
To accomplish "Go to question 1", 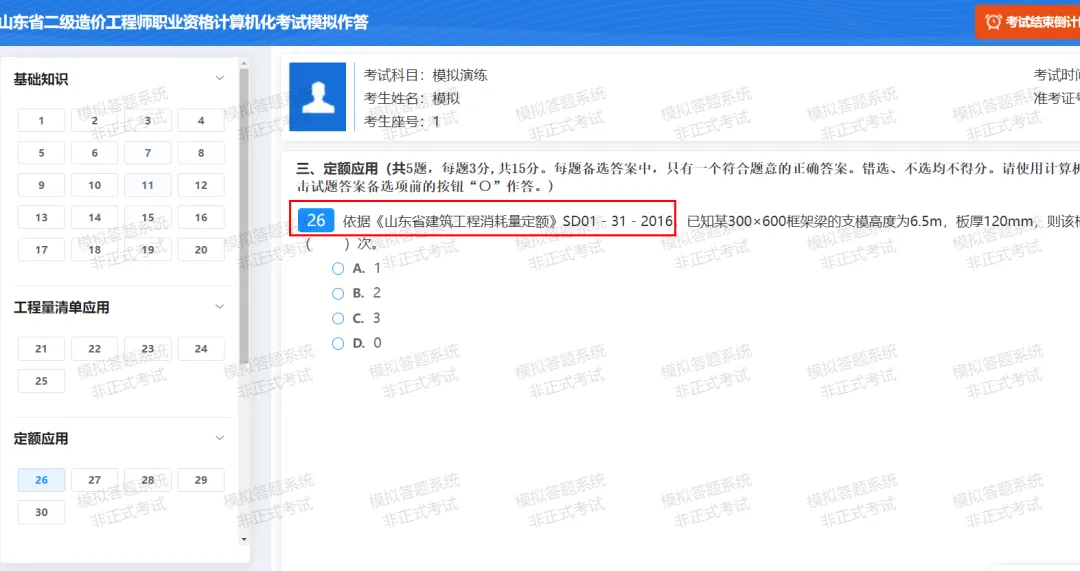I will (x=41, y=121).
